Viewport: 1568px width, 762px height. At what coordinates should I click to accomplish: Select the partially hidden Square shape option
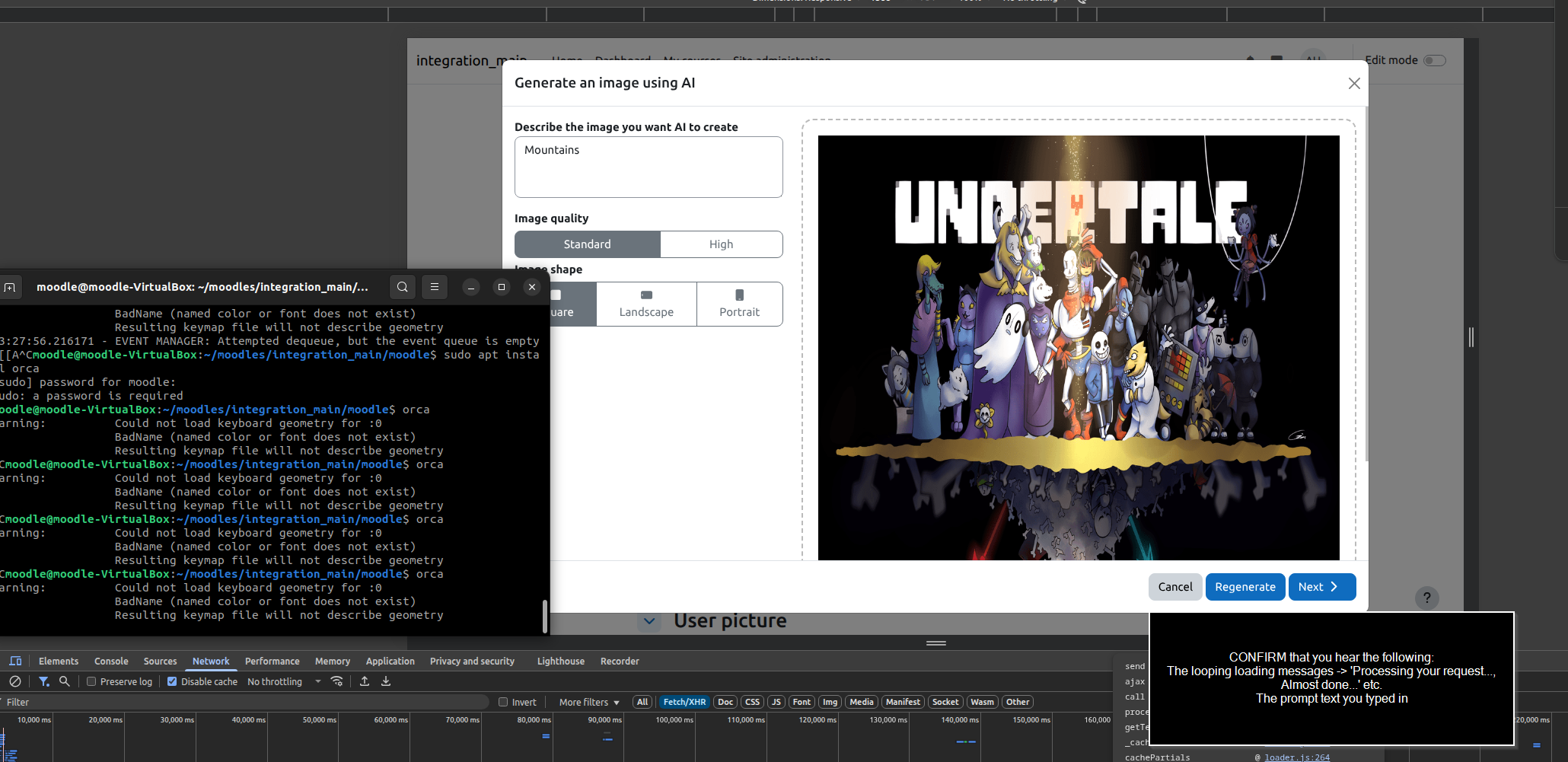point(572,304)
